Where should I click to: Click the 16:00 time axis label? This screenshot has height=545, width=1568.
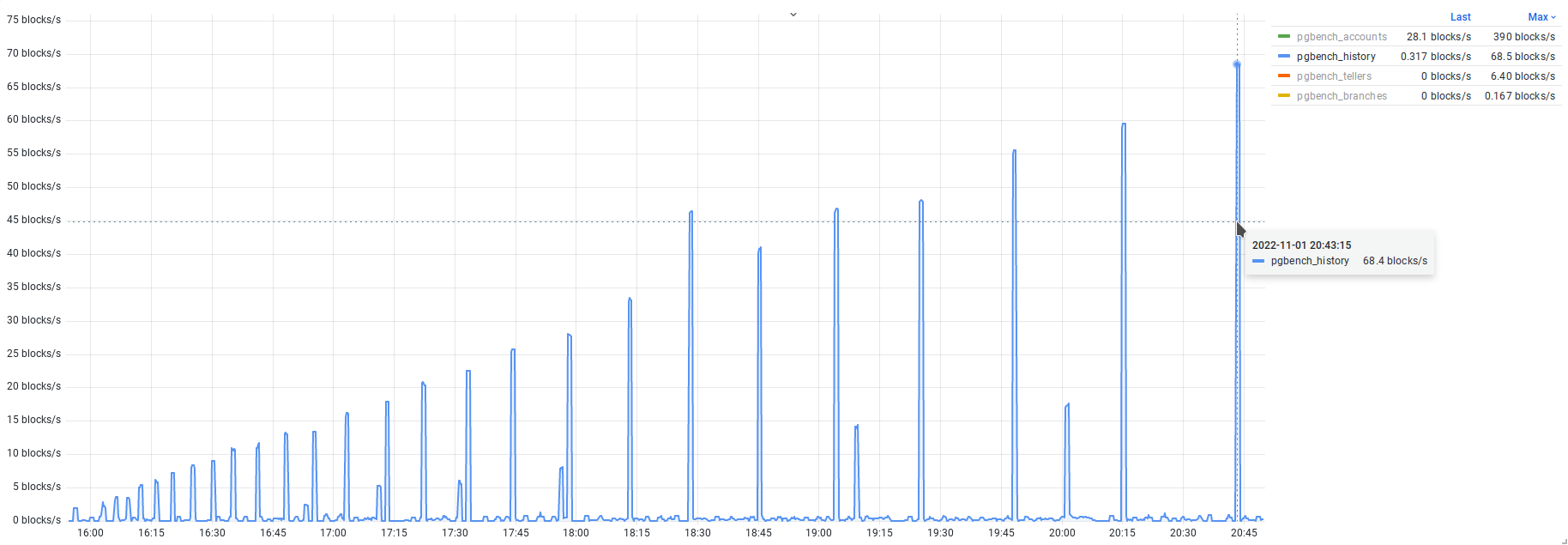coord(90,533)
